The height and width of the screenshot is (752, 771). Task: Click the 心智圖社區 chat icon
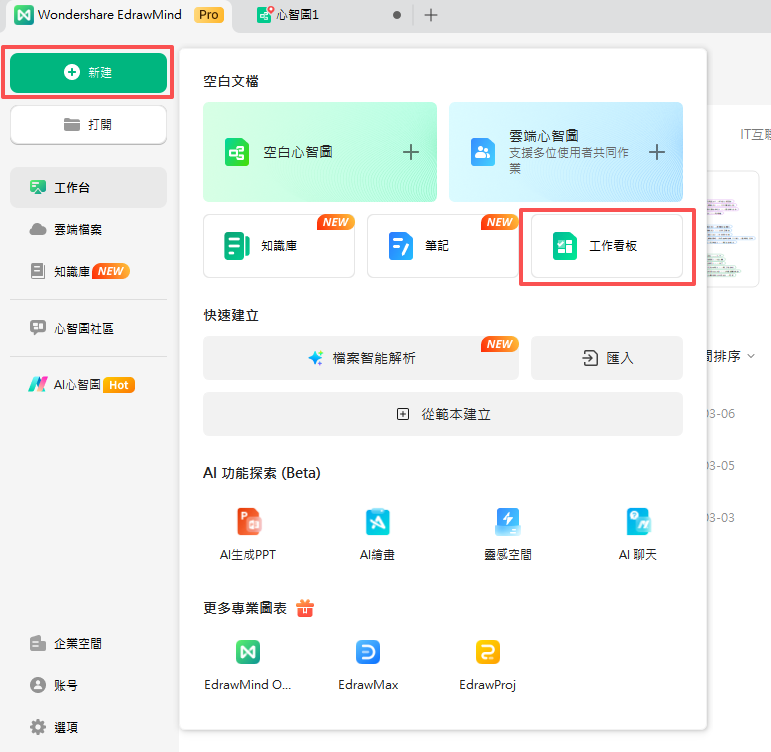[x=38, y=328]
